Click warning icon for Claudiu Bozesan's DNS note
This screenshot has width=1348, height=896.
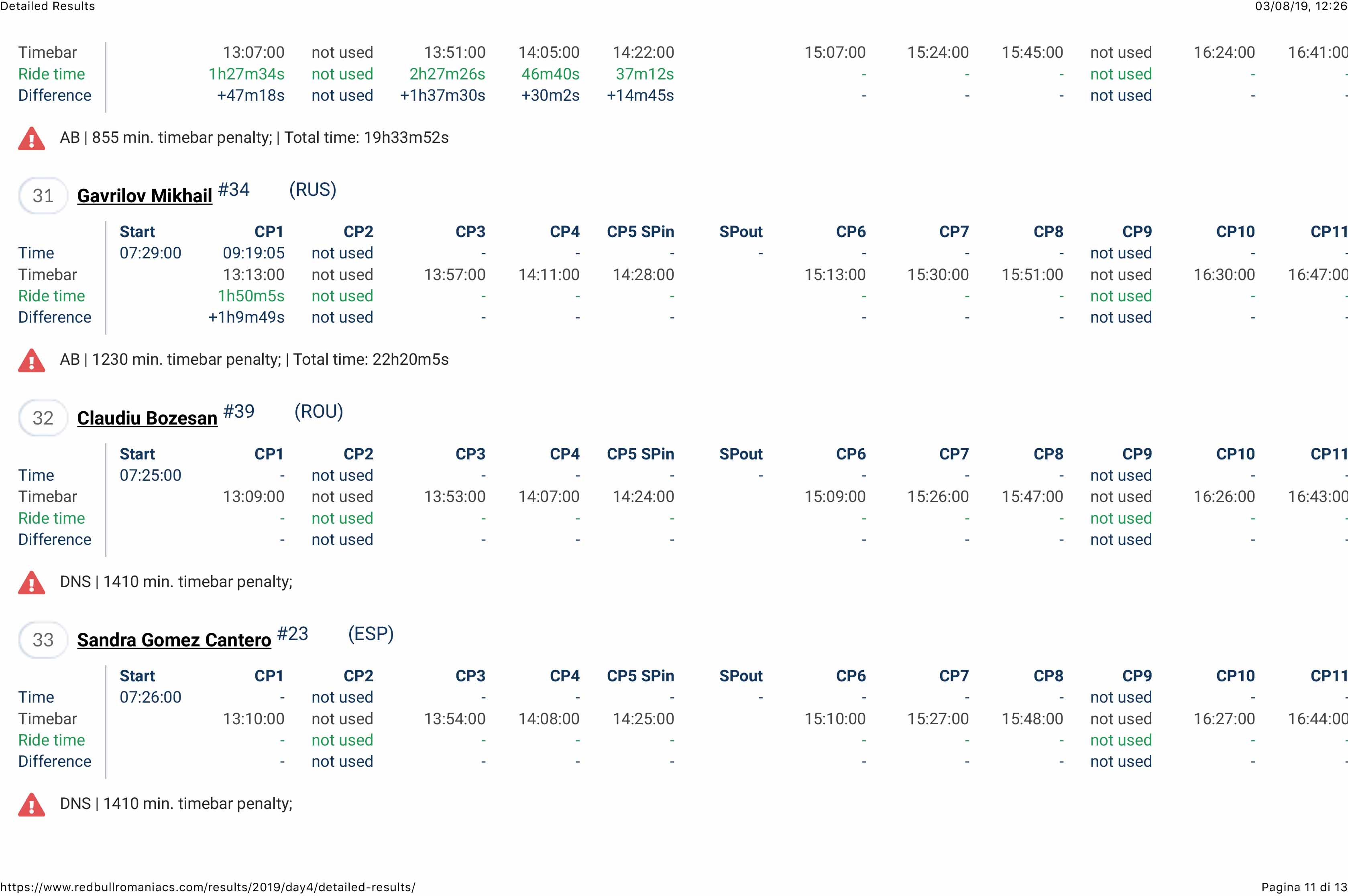(x=31, y=583)
